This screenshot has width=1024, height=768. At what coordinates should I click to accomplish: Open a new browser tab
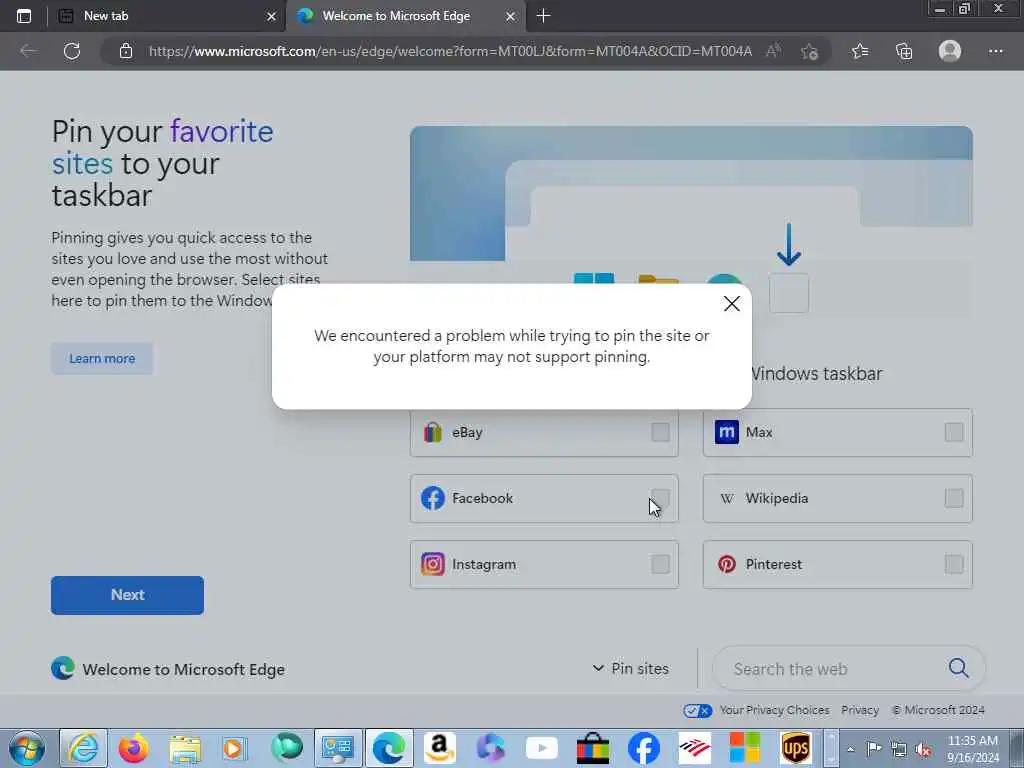[543, 16]
